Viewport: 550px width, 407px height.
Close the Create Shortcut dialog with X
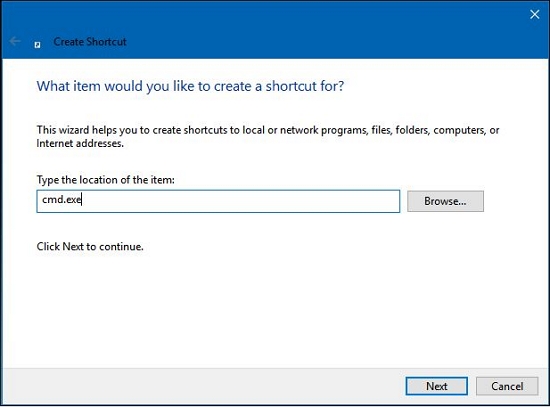[534, 14]
